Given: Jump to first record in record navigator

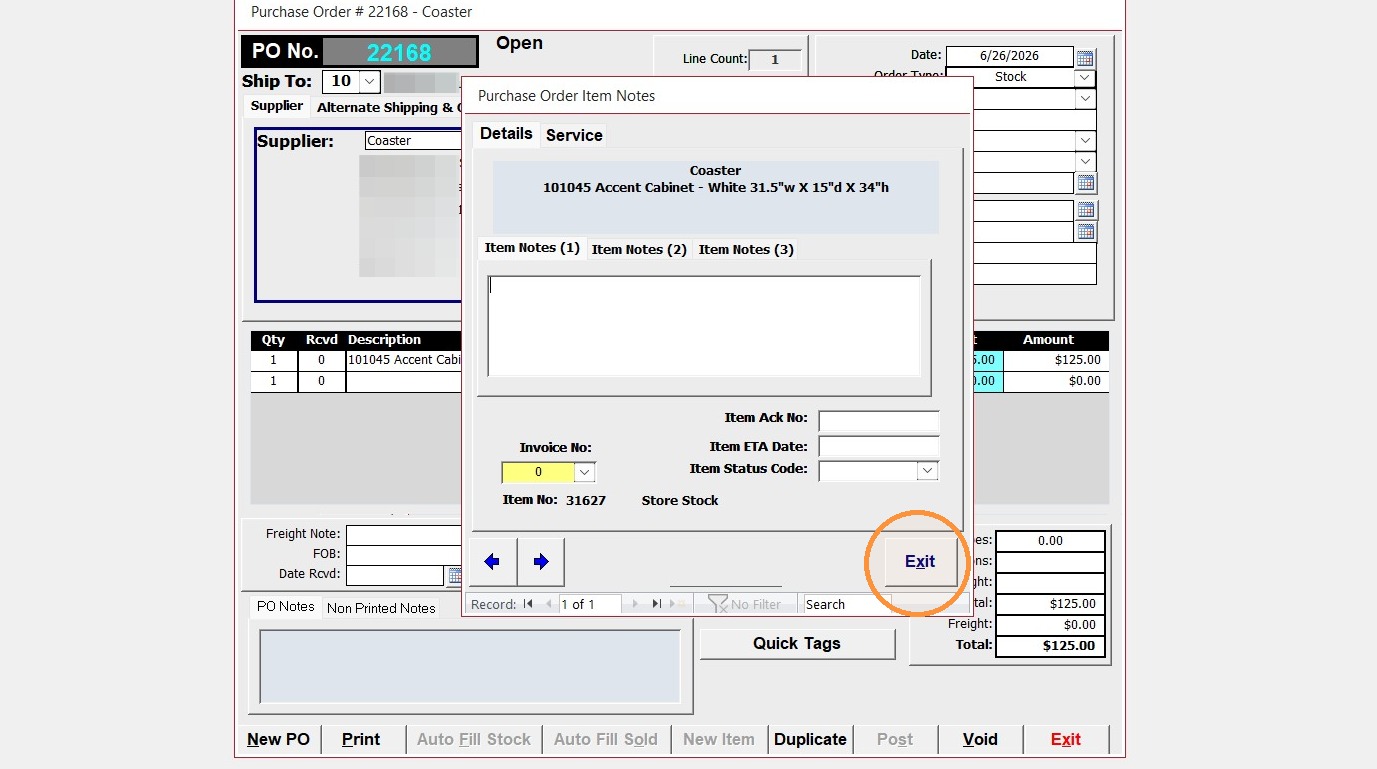Looking at the screenshot, I should pyautogui.click(x=528, y=604).
